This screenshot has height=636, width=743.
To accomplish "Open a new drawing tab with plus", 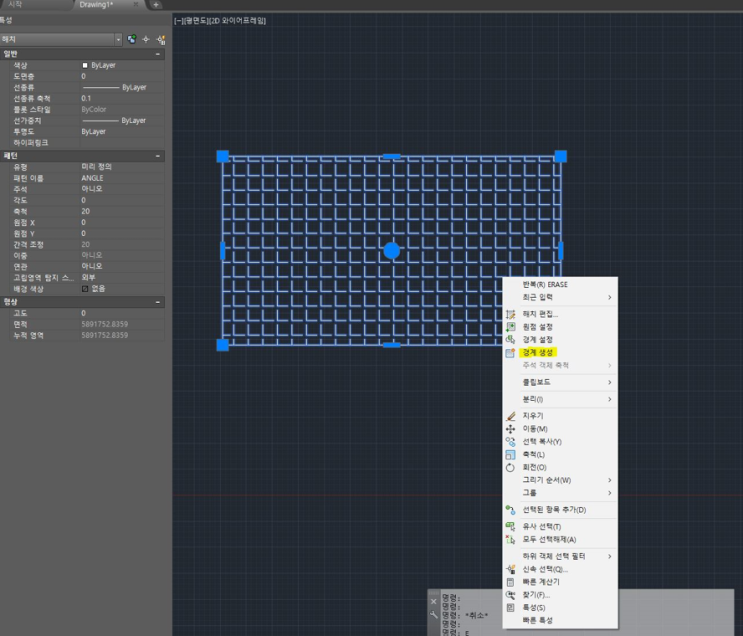I will pyautogui.click(x=156, y=5).
